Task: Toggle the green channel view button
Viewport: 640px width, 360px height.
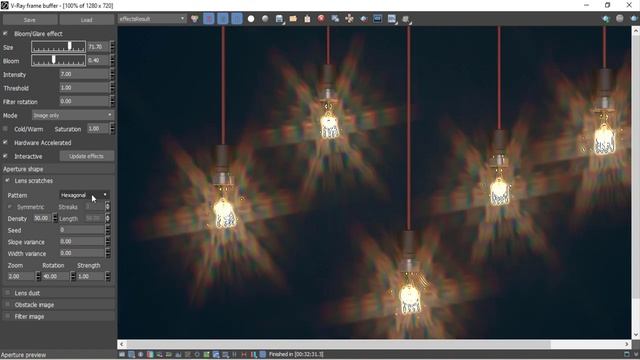Action: (x=223, y=19)
